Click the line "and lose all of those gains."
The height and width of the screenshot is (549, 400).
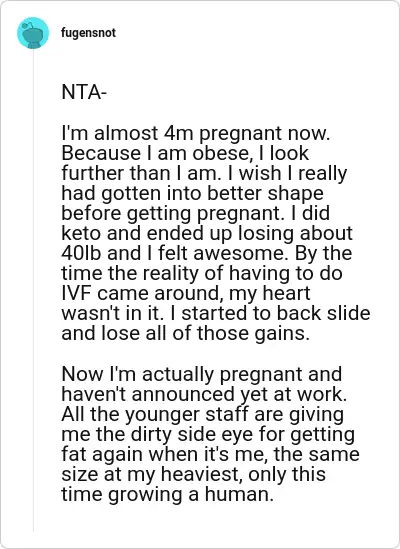pyautogui.click(x=186, y=333)
